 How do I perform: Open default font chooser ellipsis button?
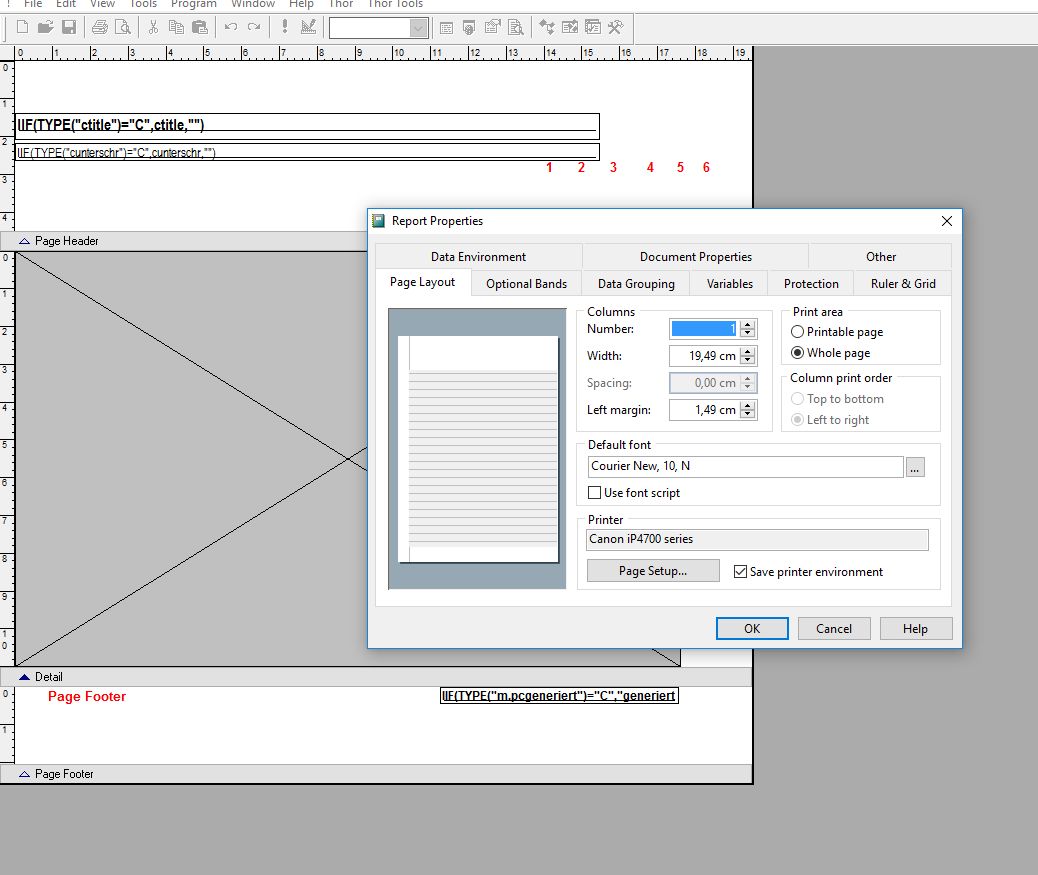coord(914,467)
